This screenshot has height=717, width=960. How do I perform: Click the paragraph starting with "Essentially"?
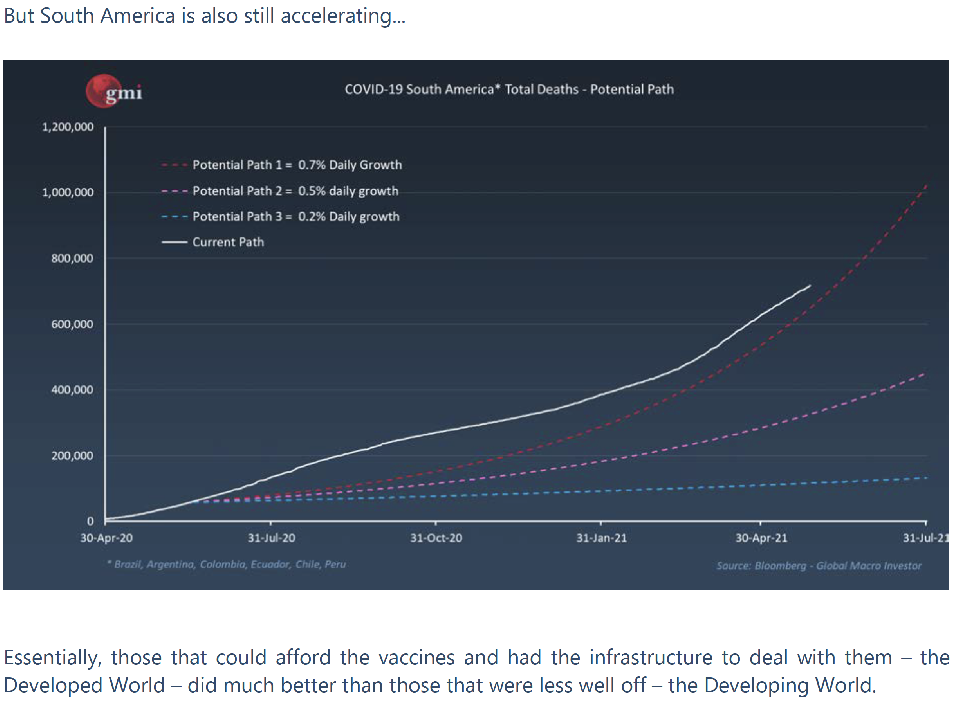click(476, 671)
